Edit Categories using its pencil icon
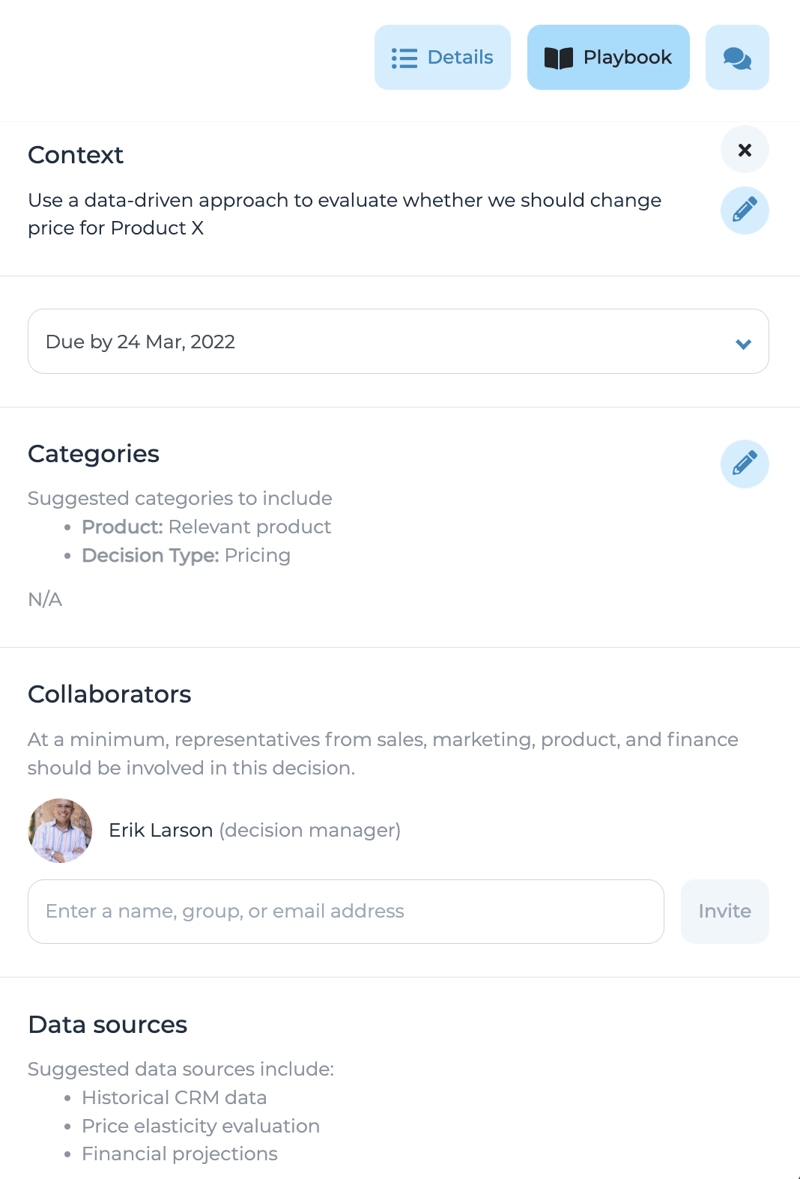The width and height of the screenshot is (800, 1179). point(744,463)
